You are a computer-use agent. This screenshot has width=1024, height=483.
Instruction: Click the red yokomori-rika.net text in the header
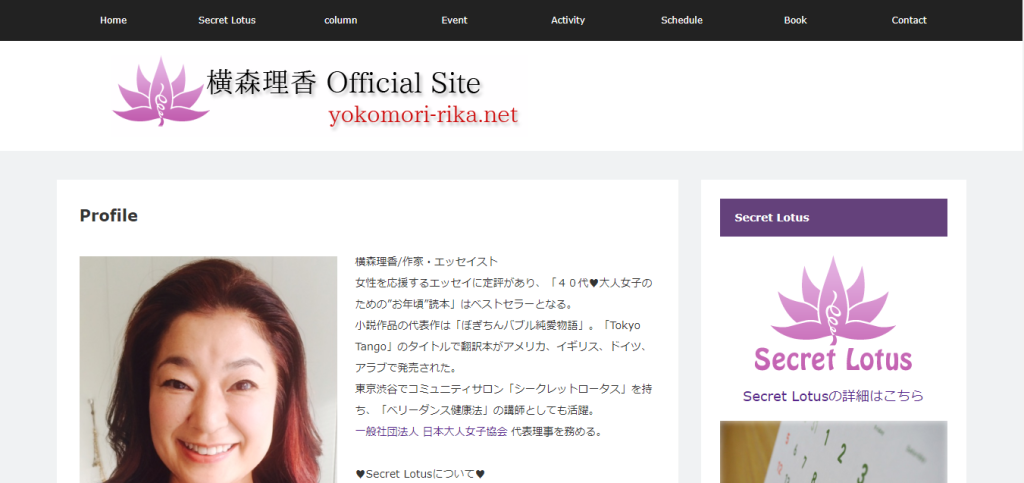(423, 116)
